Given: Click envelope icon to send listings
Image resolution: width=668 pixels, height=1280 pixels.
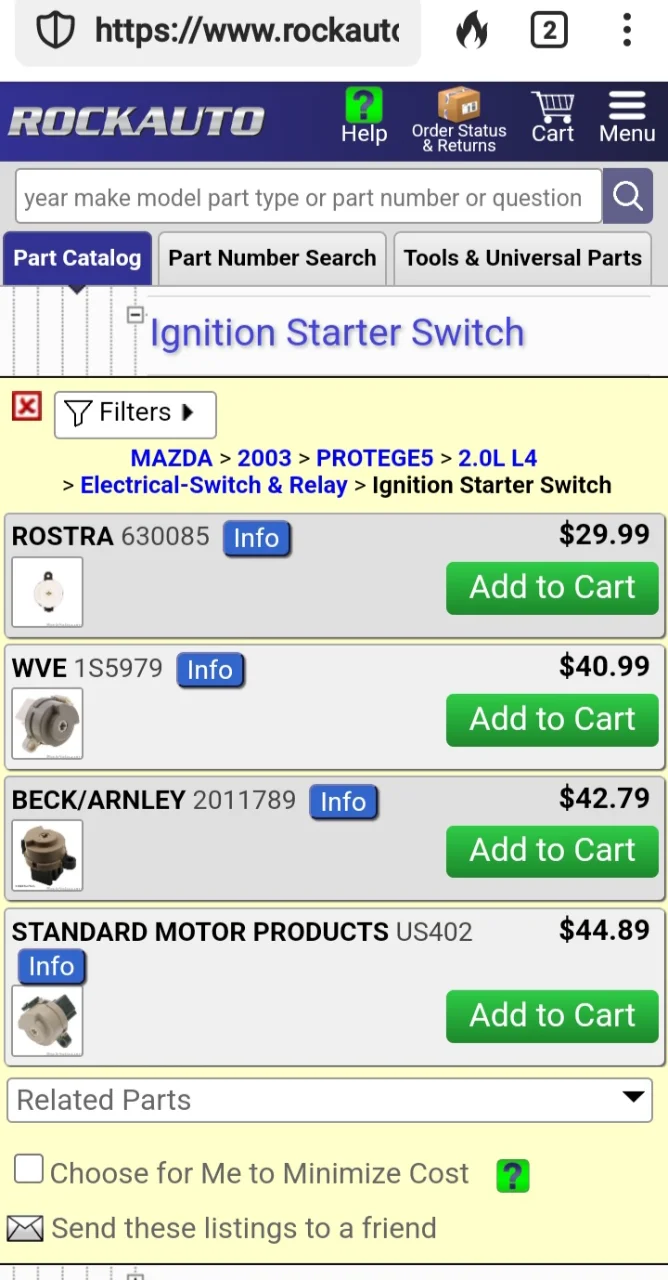Looking at the screenshot, I should click(25, 1228).
